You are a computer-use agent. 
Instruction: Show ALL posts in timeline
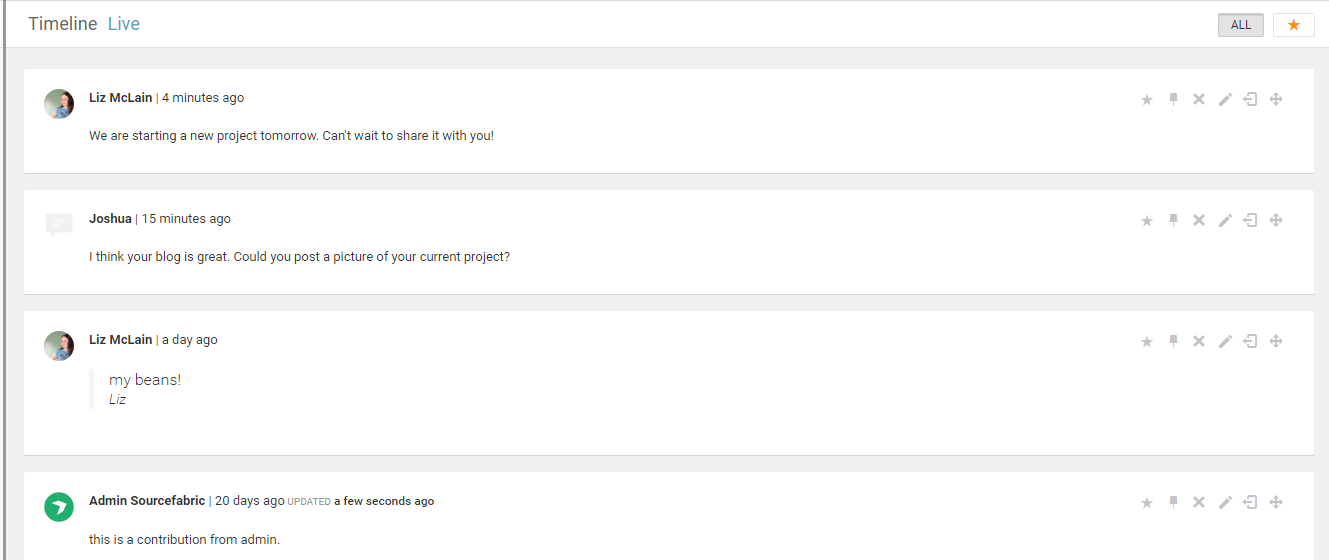point(1241,25)
